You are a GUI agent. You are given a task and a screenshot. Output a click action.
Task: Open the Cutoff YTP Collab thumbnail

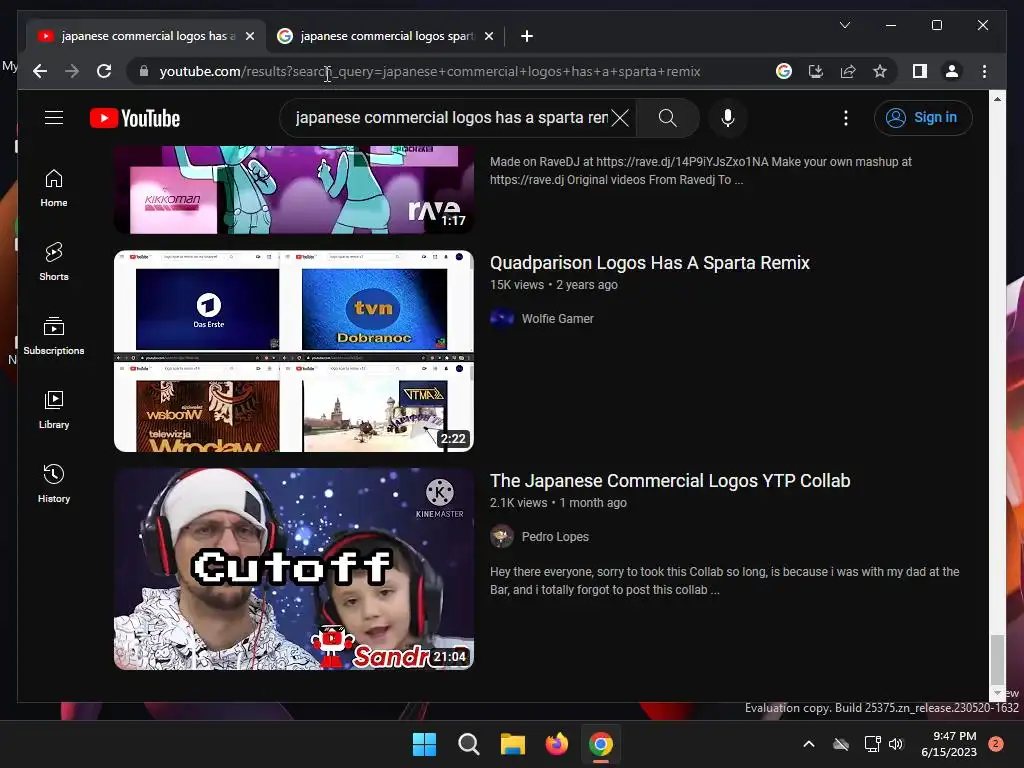(294, 569)
